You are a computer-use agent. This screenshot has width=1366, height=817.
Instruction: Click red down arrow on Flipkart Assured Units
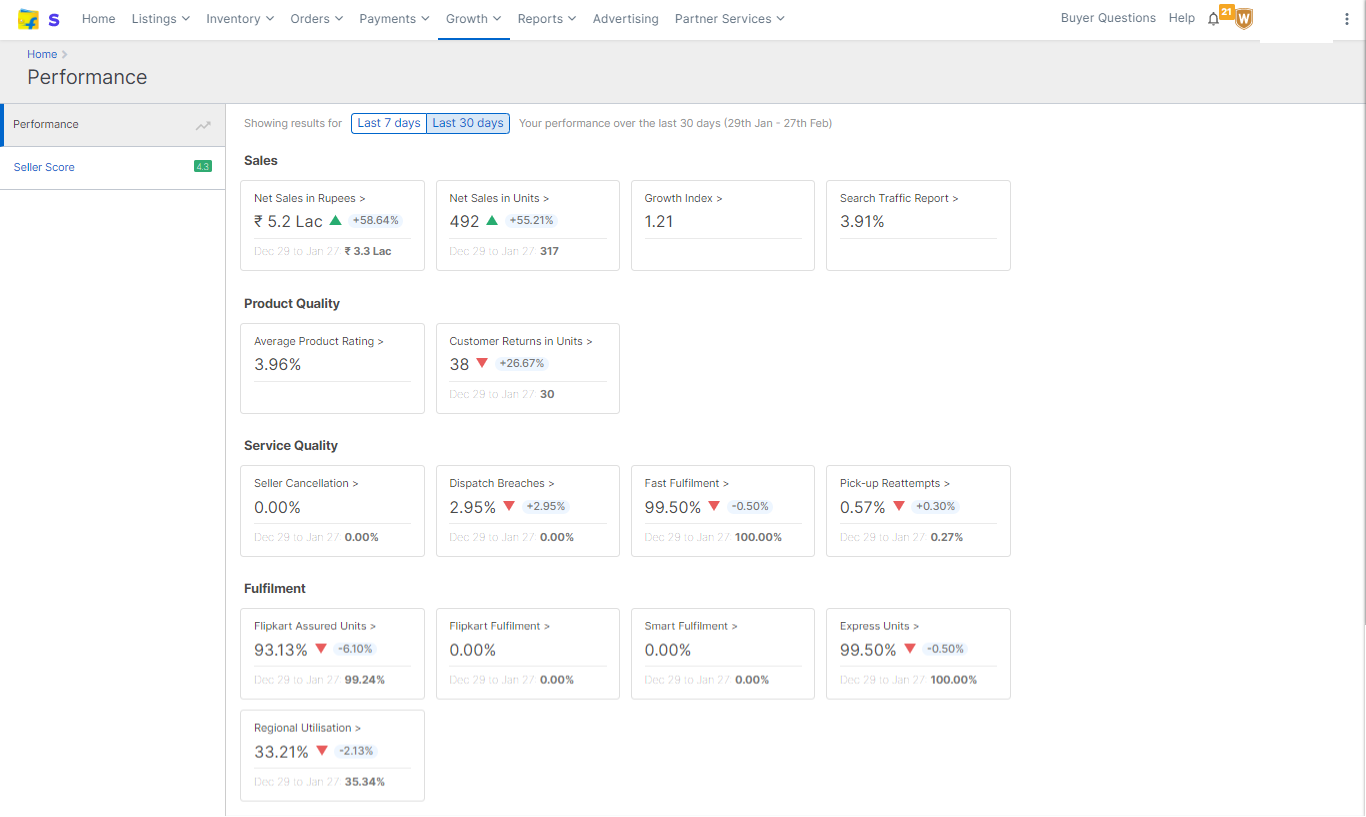click(321, 649)
